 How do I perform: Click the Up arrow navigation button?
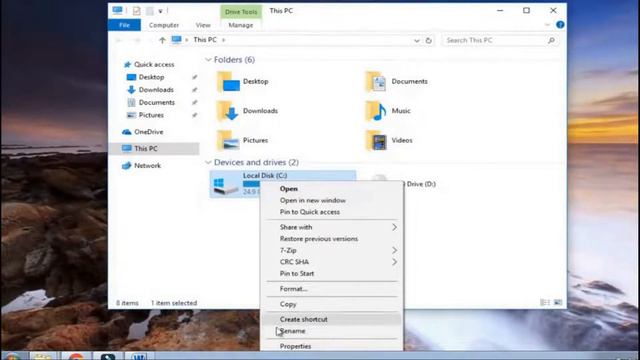point(162,40)
